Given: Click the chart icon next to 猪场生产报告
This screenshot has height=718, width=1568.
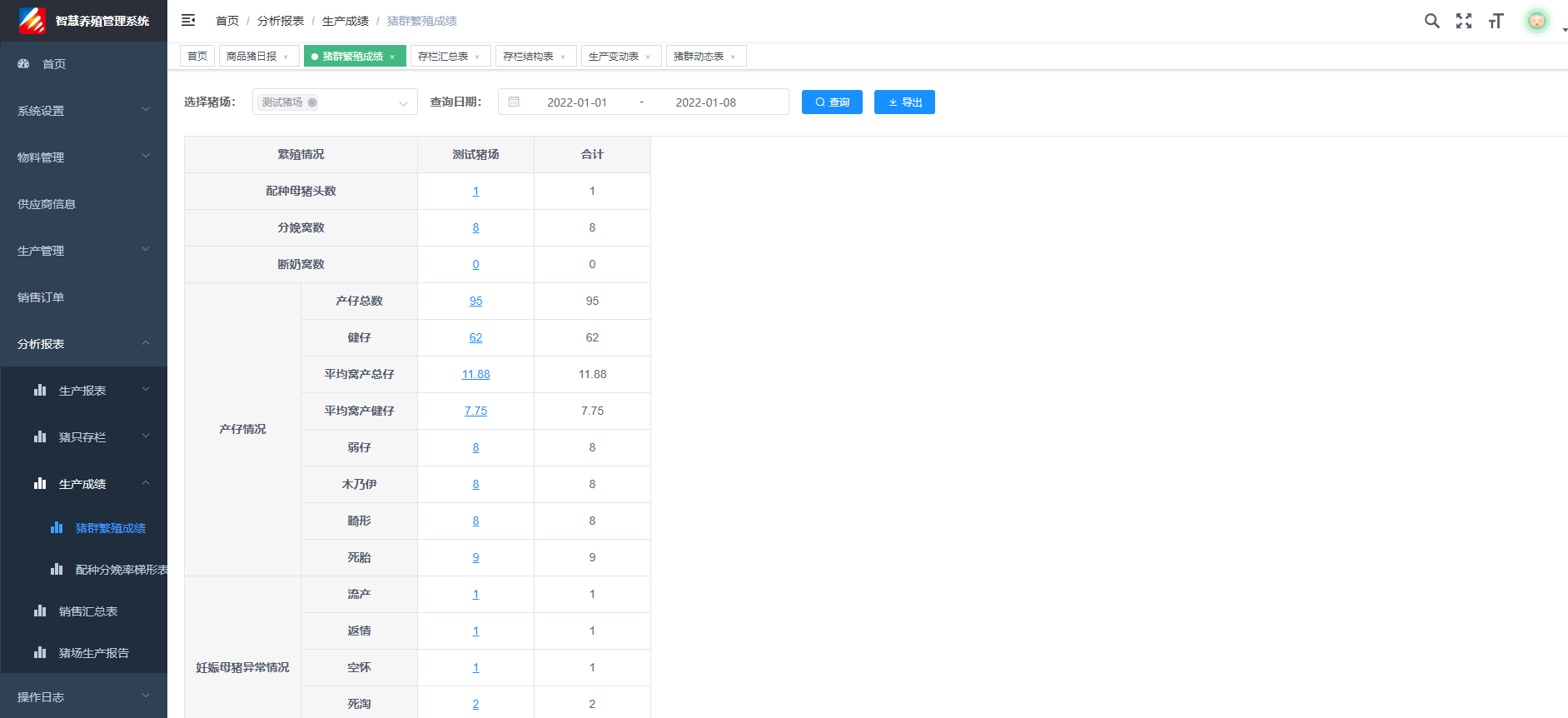Looking at the screenshot, I should tap(40, 652).
